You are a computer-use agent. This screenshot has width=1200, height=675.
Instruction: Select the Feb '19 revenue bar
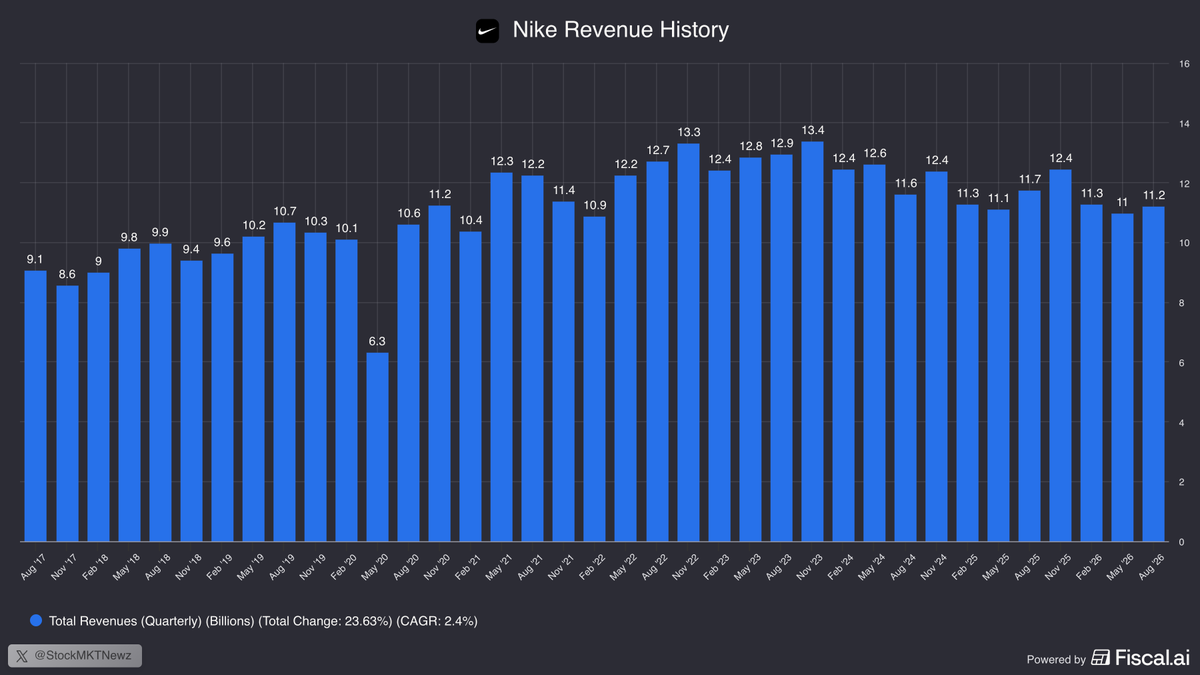(x=222, y=397)
